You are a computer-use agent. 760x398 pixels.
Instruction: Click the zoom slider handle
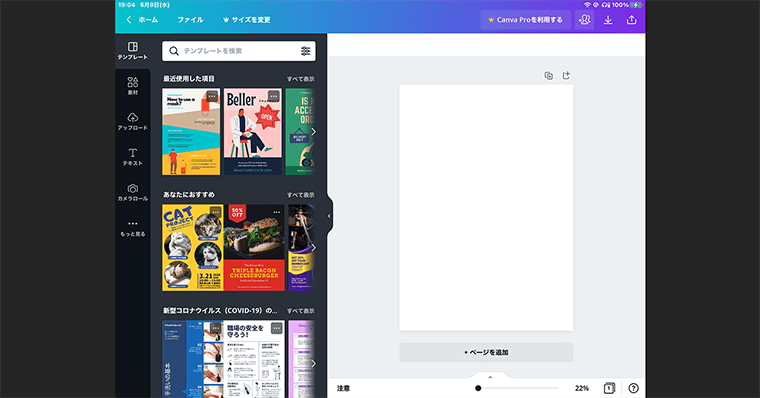coord(478,388)
